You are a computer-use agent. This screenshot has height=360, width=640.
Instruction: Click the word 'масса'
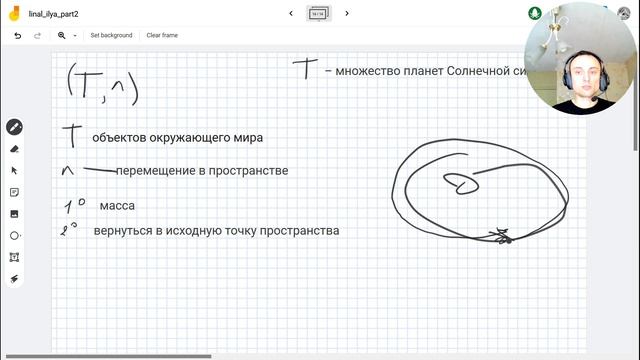tap(117, 205)
